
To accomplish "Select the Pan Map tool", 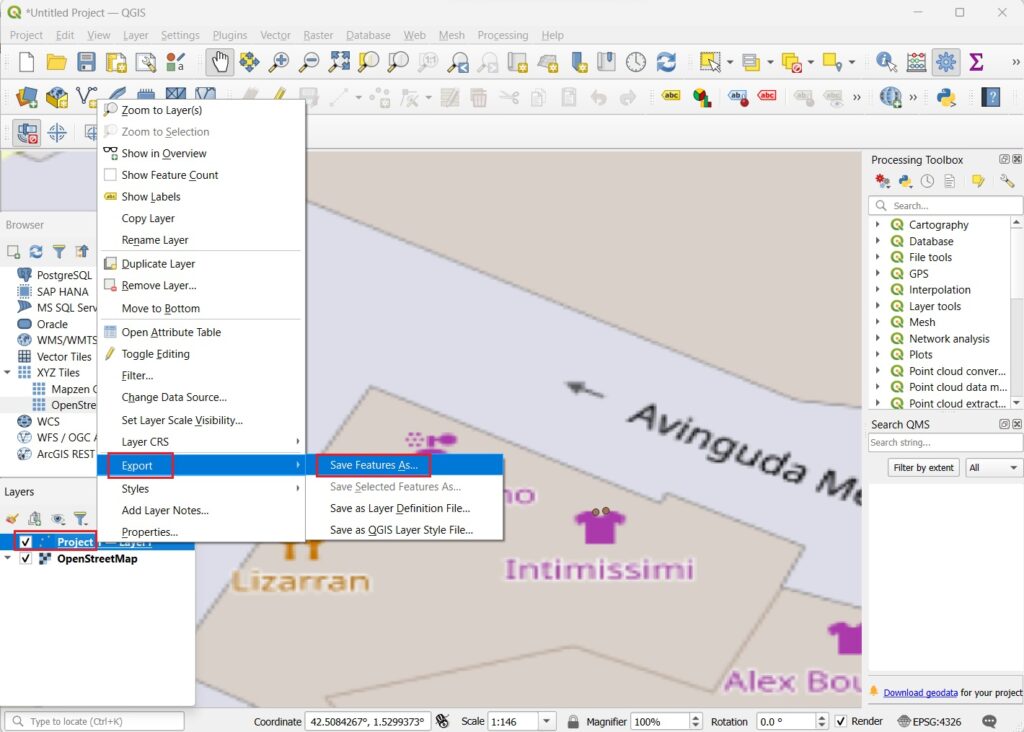I will (218, 61).
